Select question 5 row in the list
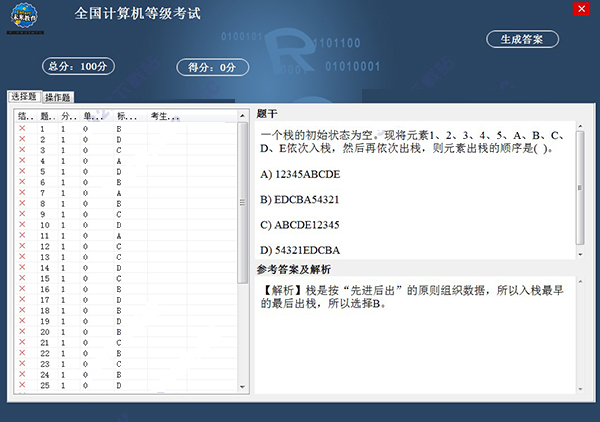Image resolution: width=600 pixels, height=422 pixels. tap(126, 172)
